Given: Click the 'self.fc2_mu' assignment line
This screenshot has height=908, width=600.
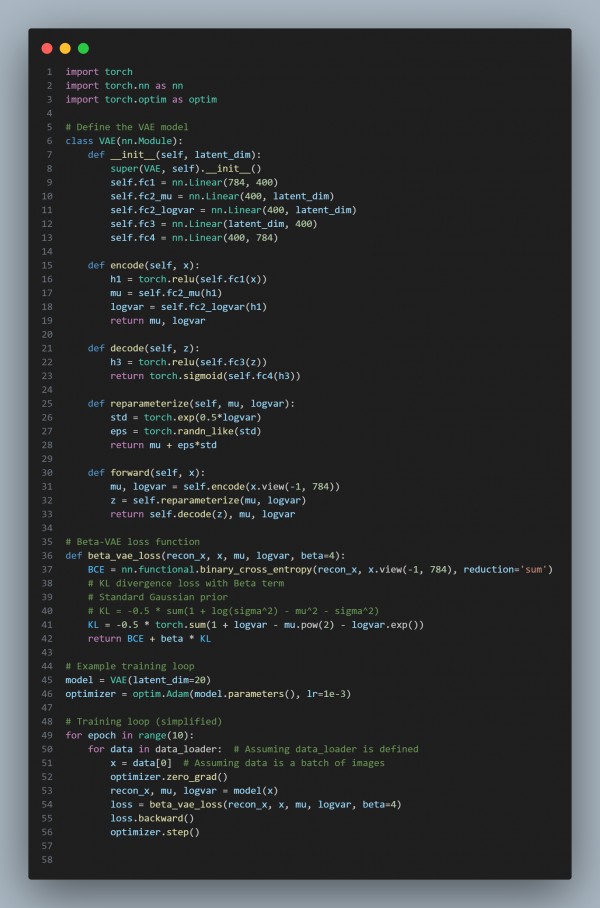Looking at the screenshot, I should point(222,196).
